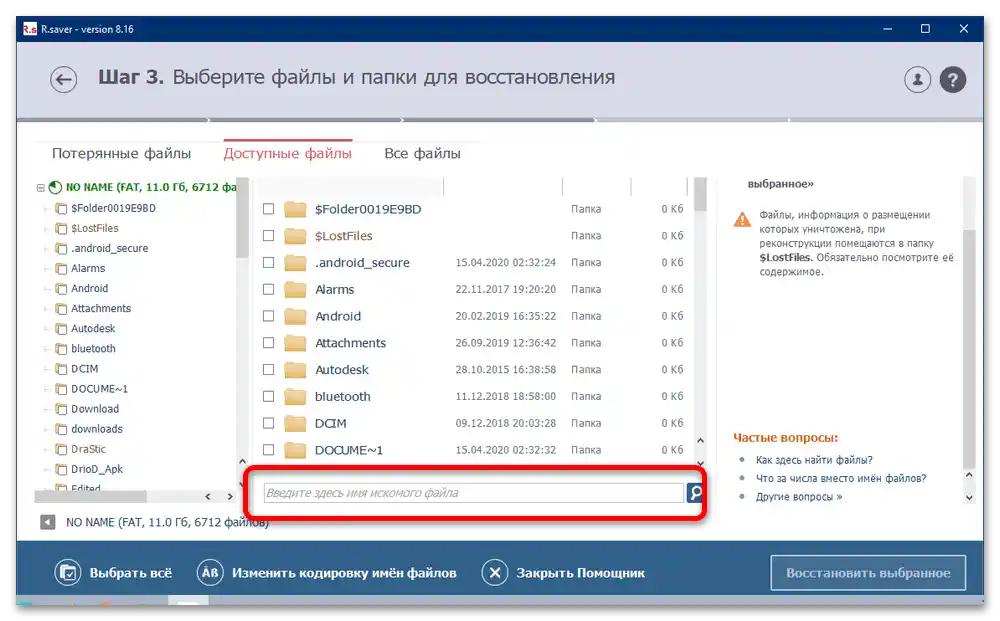
Task: Click the NO NAME drive icon in tree
Action: pos(55,187)
